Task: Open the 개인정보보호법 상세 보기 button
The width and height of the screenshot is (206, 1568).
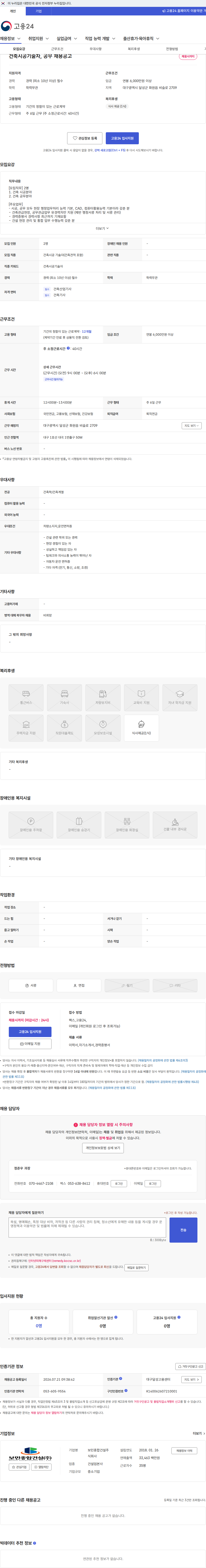Action: [103, 1148]
